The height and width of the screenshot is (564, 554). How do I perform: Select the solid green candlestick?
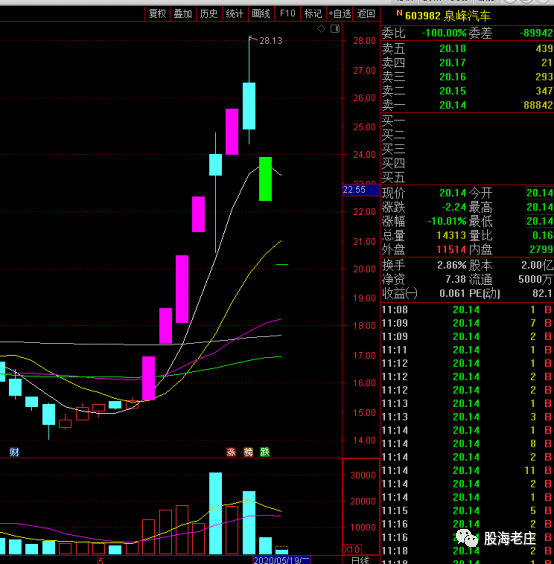pyautogui.click(x=265, y=179)
